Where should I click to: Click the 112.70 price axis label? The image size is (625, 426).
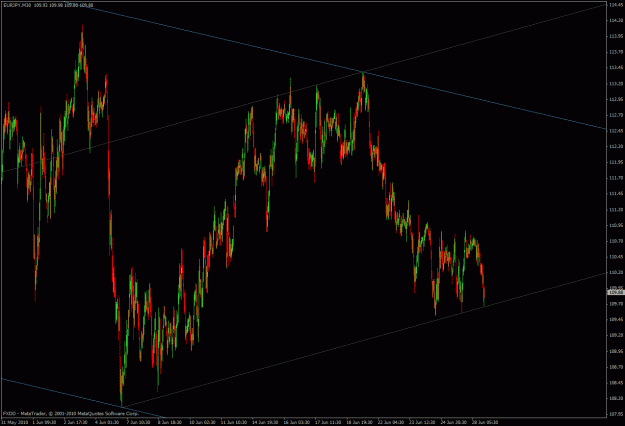(x=616, y=115)
